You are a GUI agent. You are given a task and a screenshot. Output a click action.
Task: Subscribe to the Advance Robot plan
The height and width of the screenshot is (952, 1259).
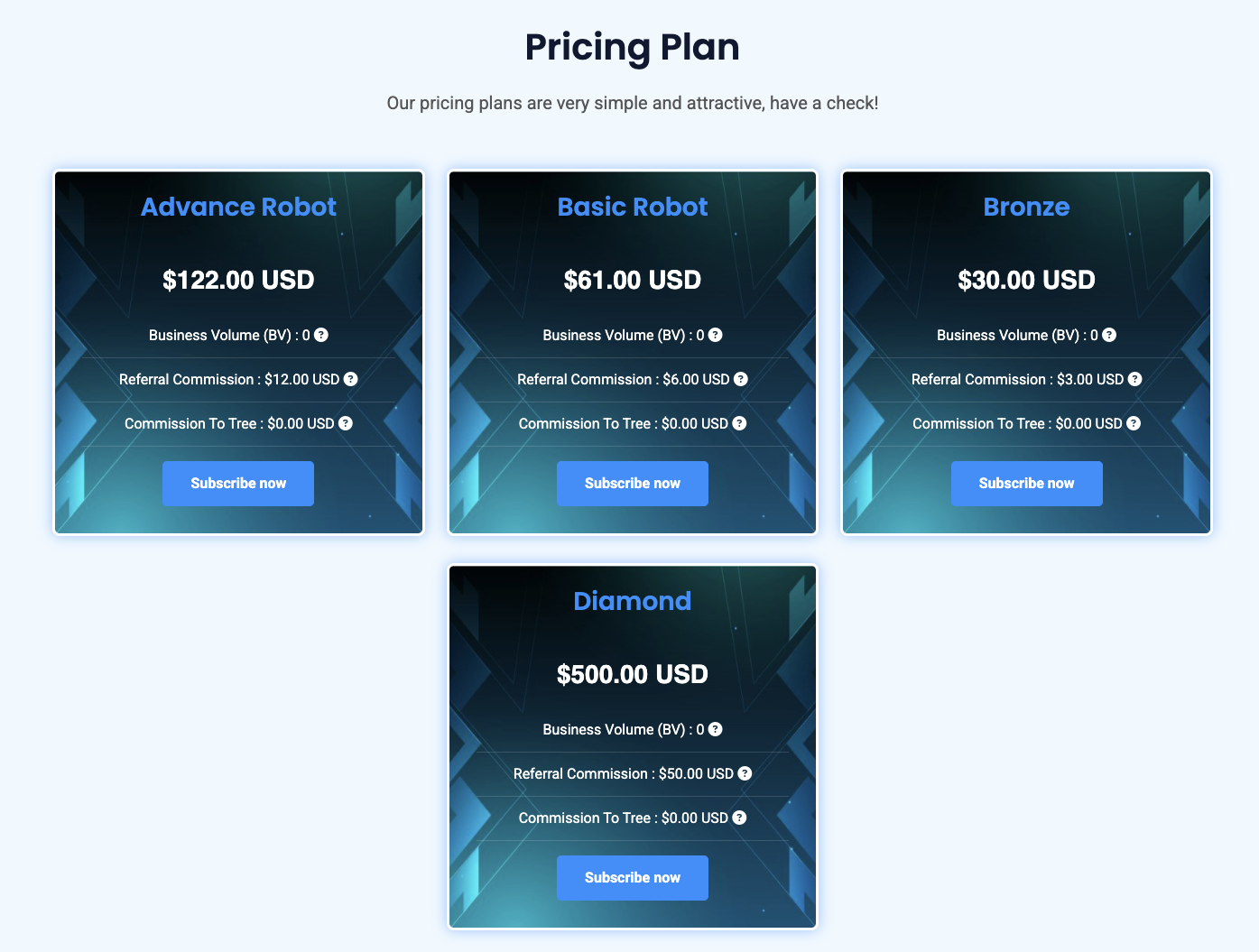(238, 484)
